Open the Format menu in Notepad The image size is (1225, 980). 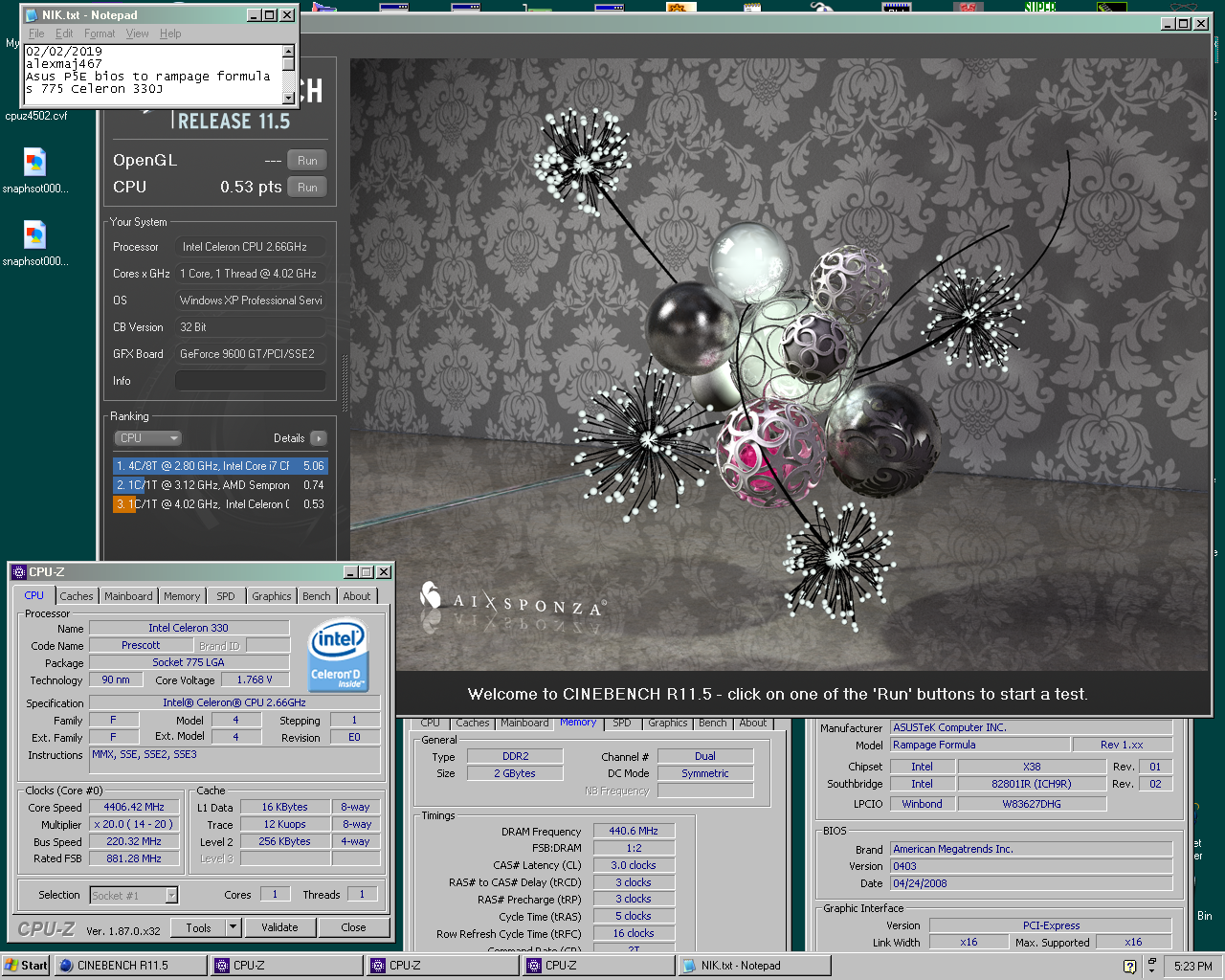tap(100, 33)
